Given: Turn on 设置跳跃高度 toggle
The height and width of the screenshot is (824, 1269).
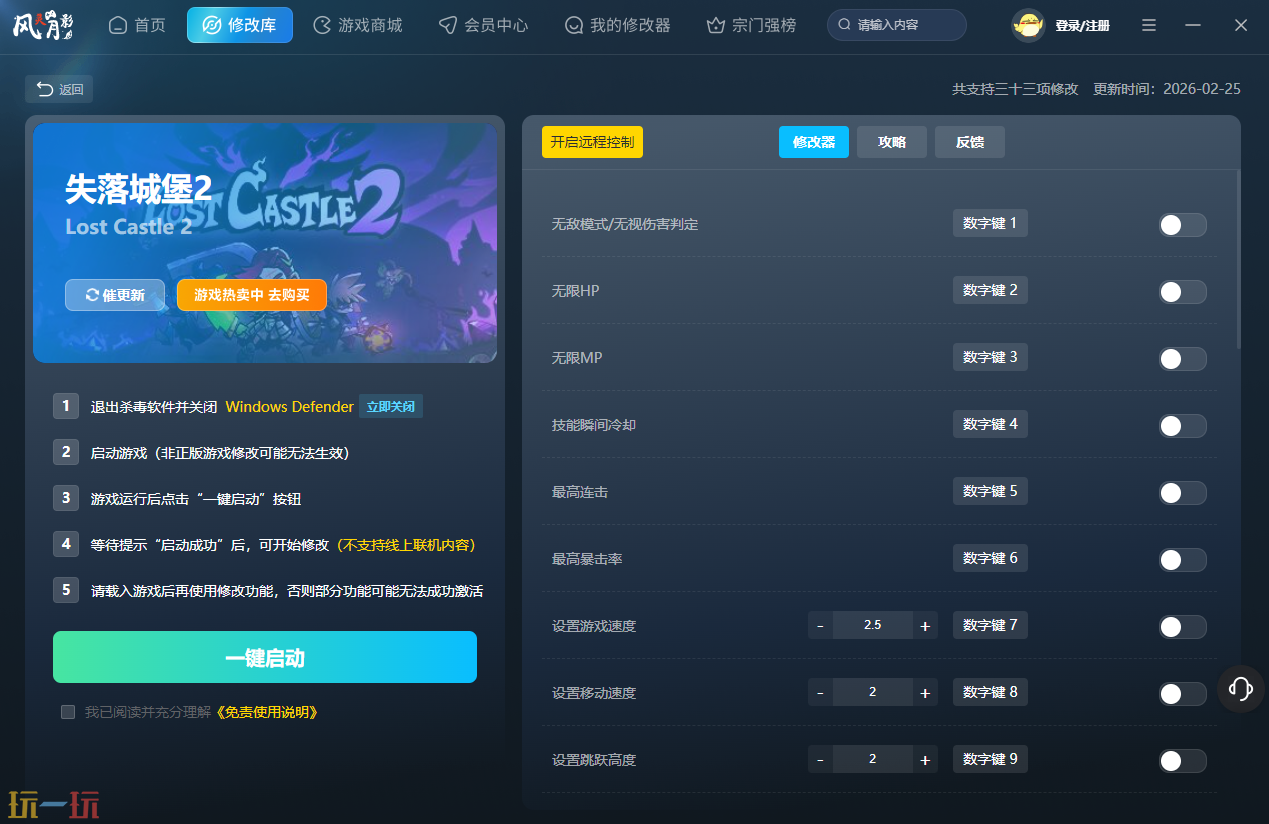Looking at the screenshot, I should (1182, 761).
